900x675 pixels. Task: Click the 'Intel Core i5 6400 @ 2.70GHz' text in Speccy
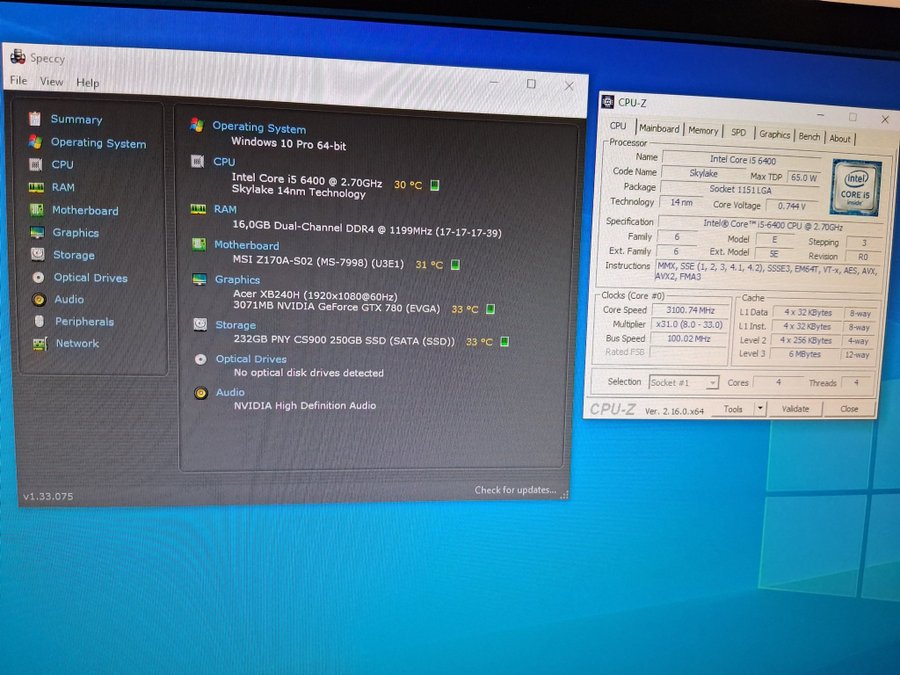[x=307, y=180]
